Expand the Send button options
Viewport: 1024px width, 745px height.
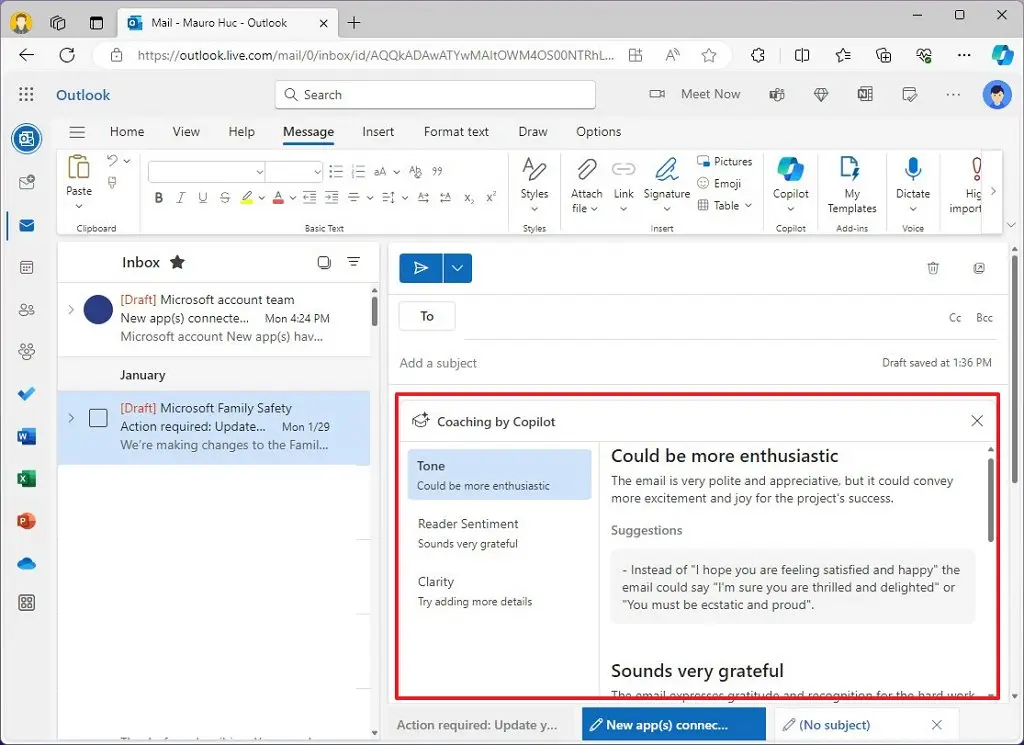point(457,268)
